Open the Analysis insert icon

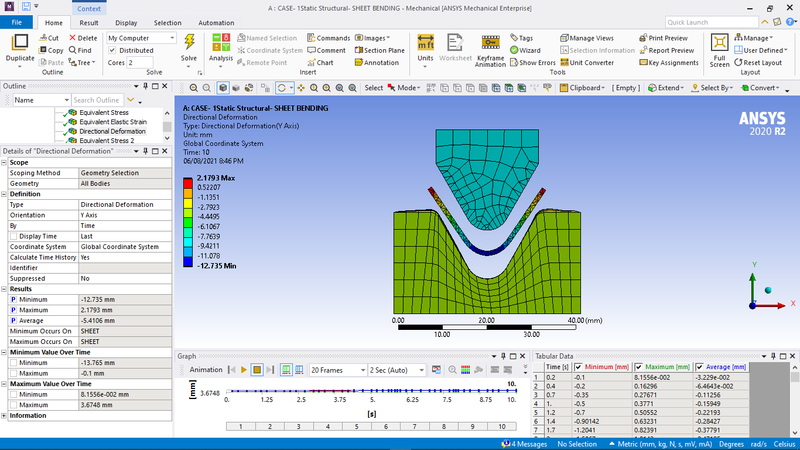point(221,43)
